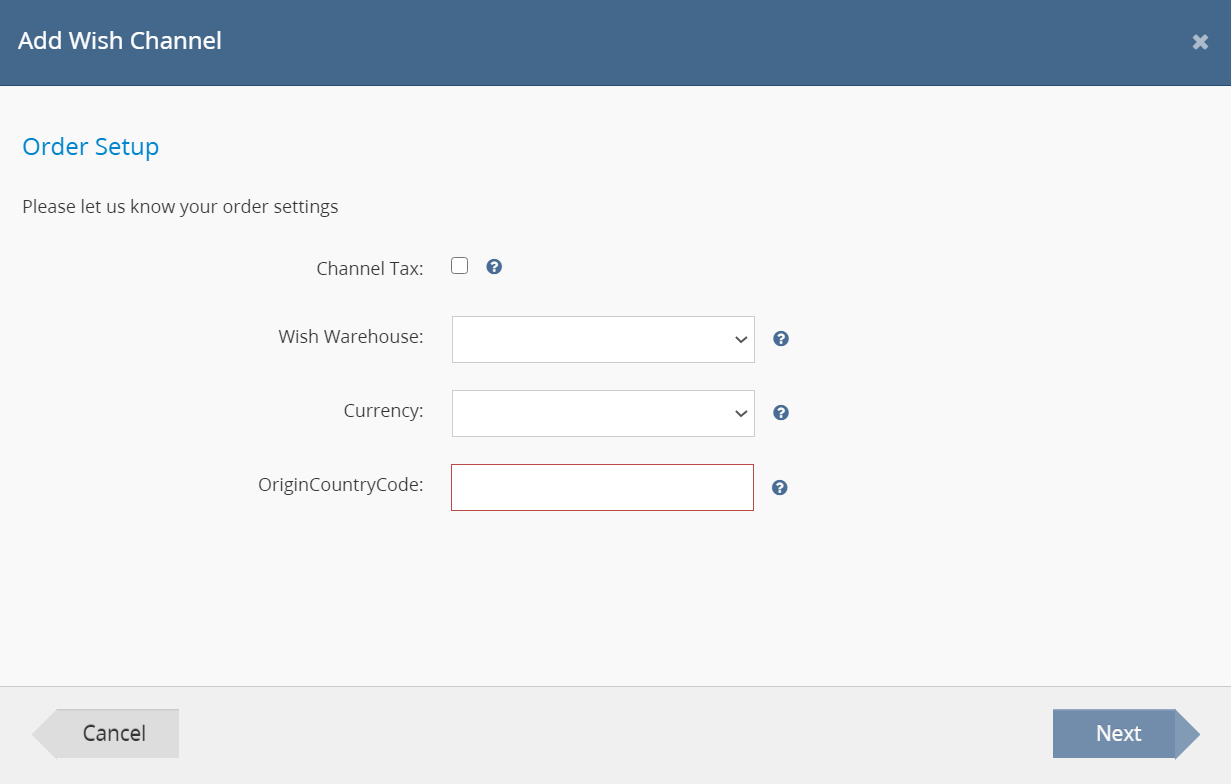The height and width of the screenshot is (784, 1231).
Task: Click the help icon beside Channel Tax
Action: [x=494, y=267]
